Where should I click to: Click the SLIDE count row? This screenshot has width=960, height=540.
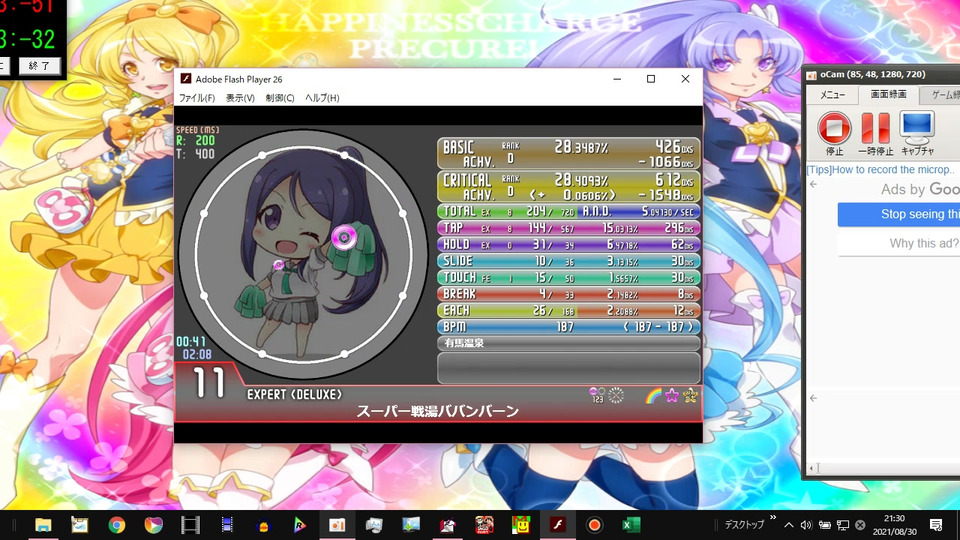[x=569, y=261]
